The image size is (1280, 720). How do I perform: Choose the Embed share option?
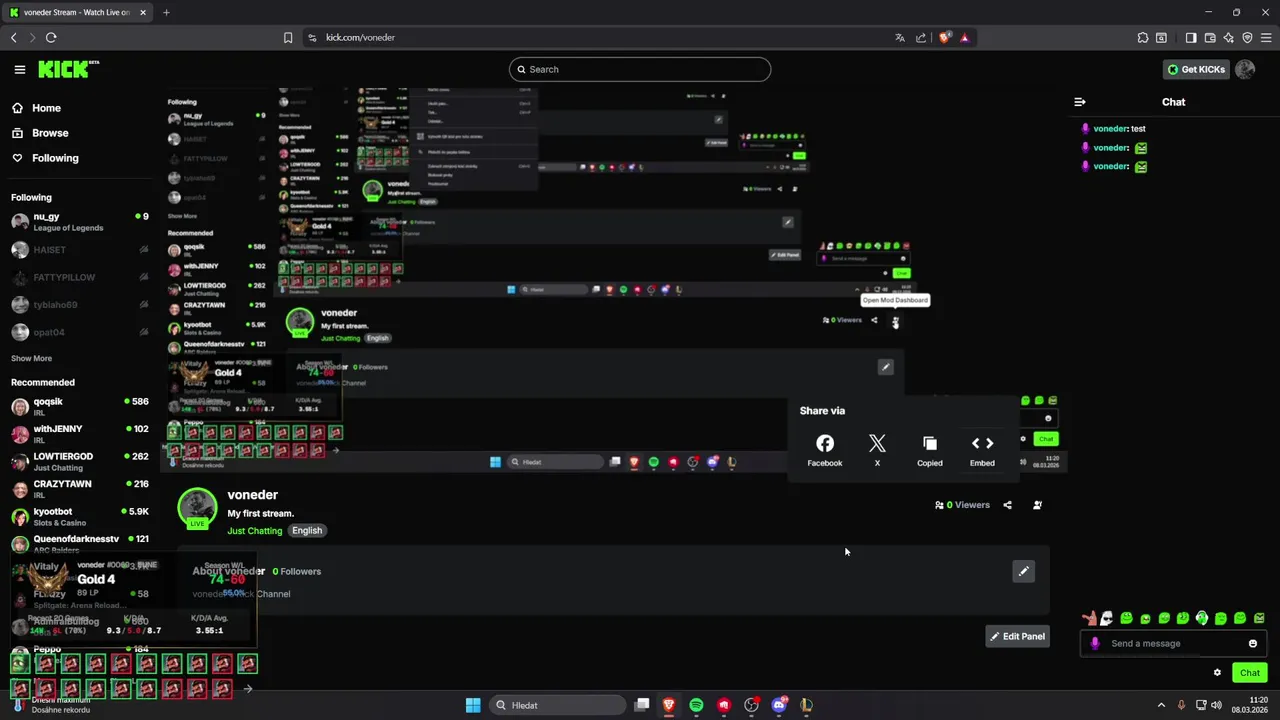[x=982, y=450]
